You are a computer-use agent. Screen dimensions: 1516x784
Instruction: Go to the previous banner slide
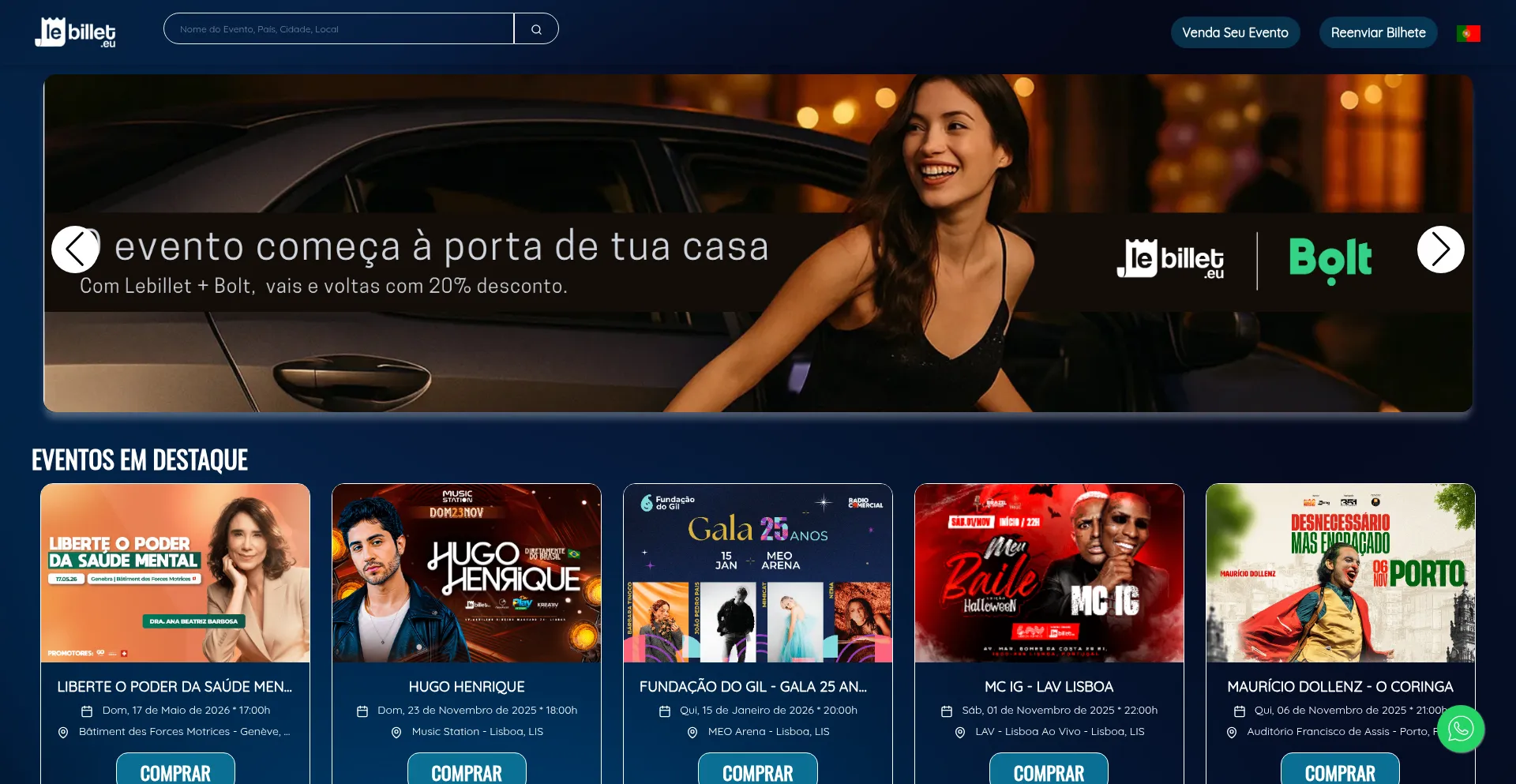[75, 249]
